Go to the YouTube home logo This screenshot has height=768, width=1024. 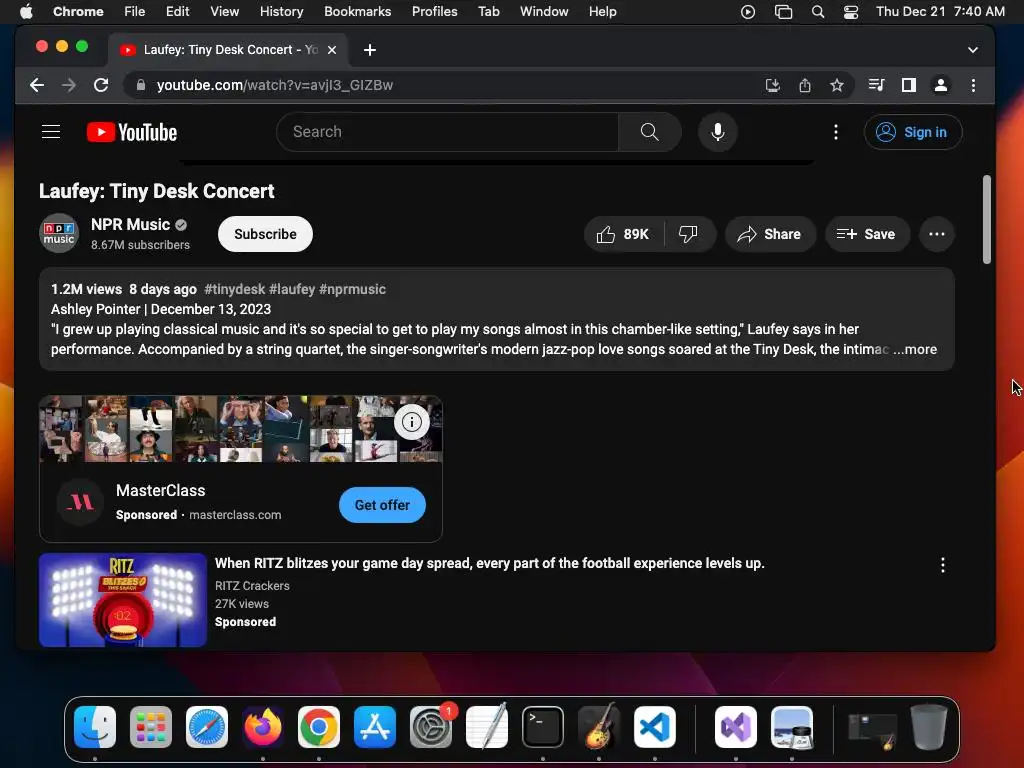(132, 132)
